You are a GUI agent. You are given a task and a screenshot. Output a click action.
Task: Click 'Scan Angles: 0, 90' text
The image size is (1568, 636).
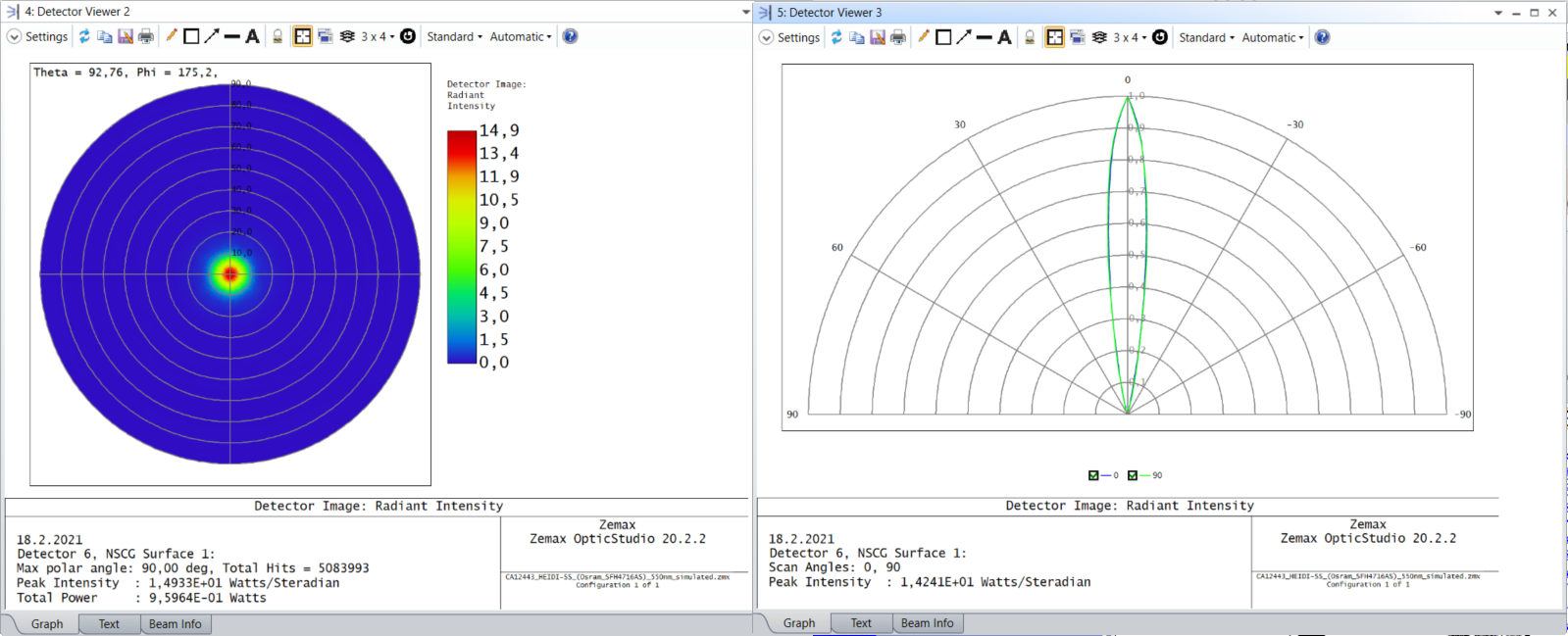point(835,567)
